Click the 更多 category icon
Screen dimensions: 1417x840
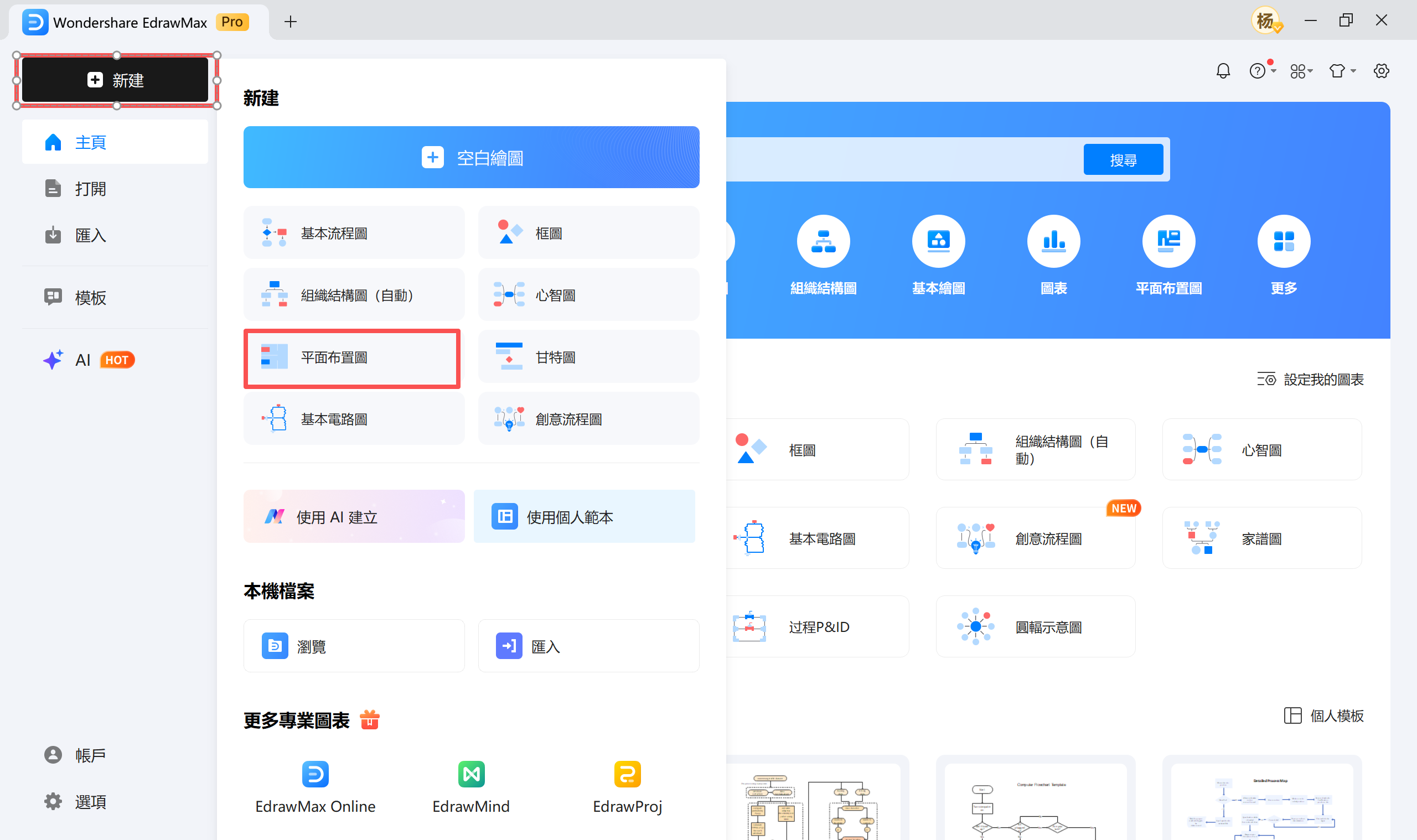click(x=1284, y=241)
